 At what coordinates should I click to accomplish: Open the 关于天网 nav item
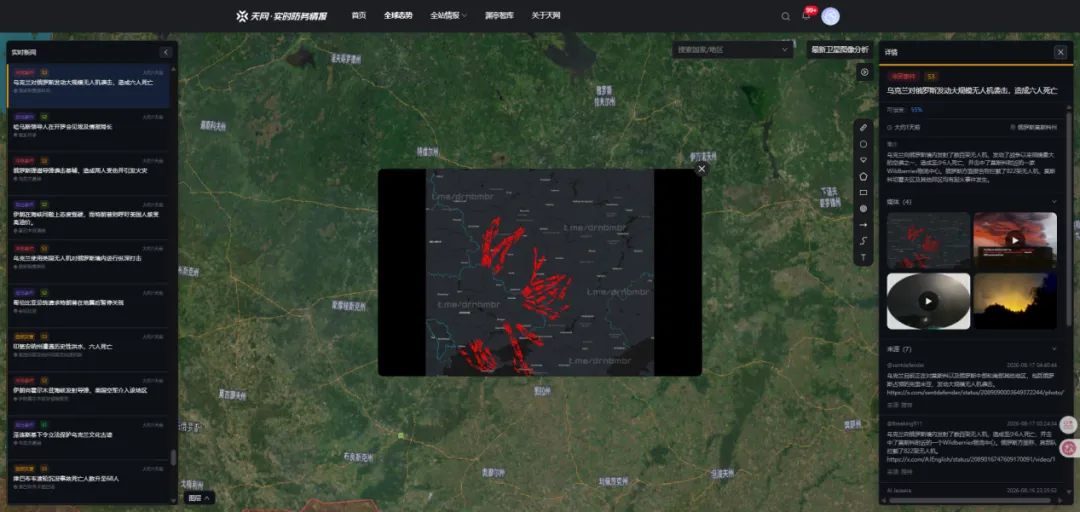point(546,15)
